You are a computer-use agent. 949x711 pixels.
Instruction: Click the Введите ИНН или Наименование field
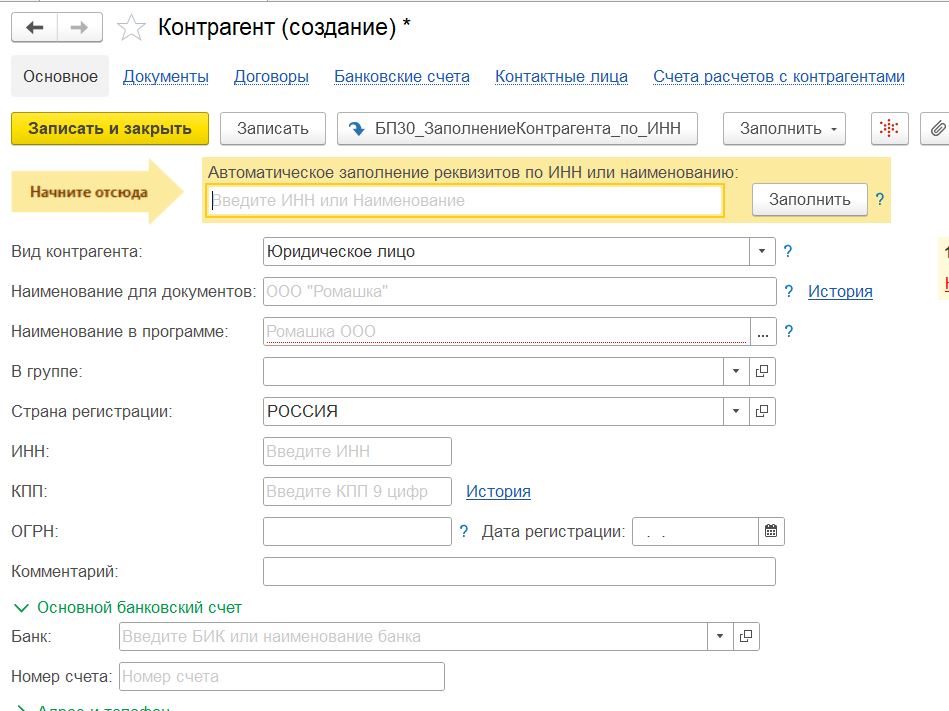click(465, 200)
